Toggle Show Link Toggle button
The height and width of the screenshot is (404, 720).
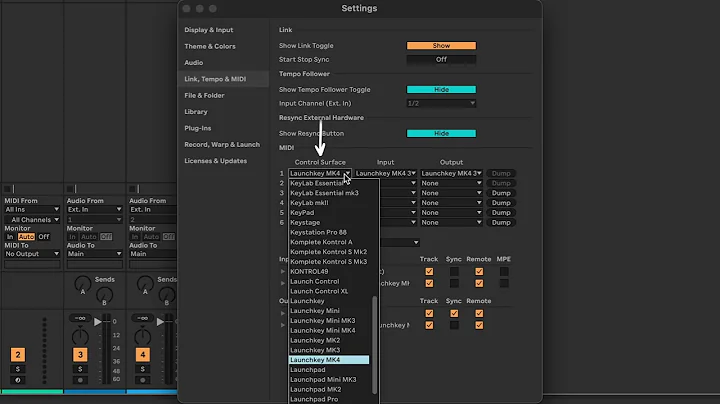(x=441, y=45)
